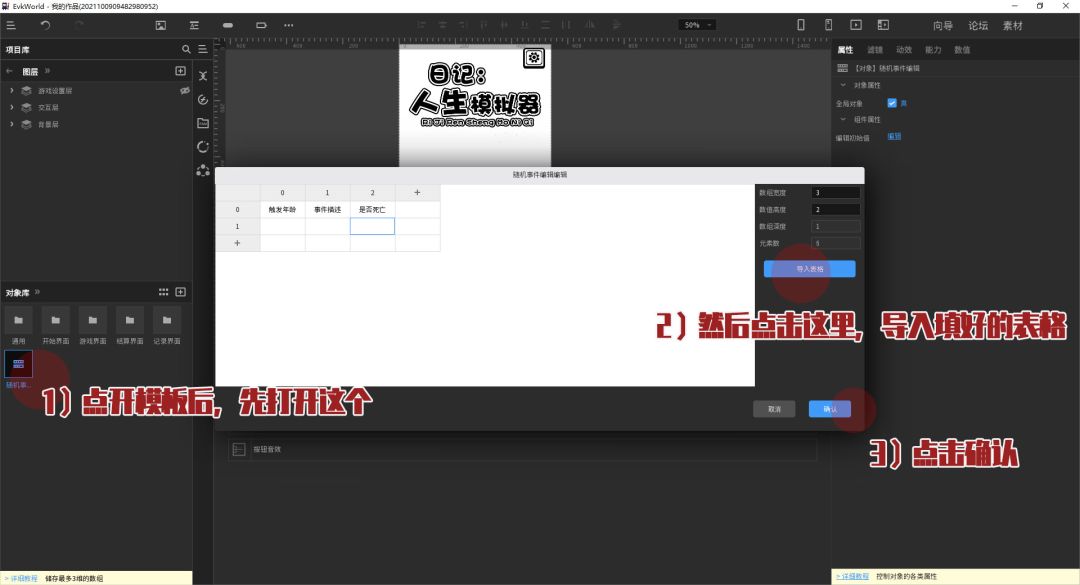Toggle visibility of 游戏设置层 layer
The image size is (1080, 585).
(185, 90)
